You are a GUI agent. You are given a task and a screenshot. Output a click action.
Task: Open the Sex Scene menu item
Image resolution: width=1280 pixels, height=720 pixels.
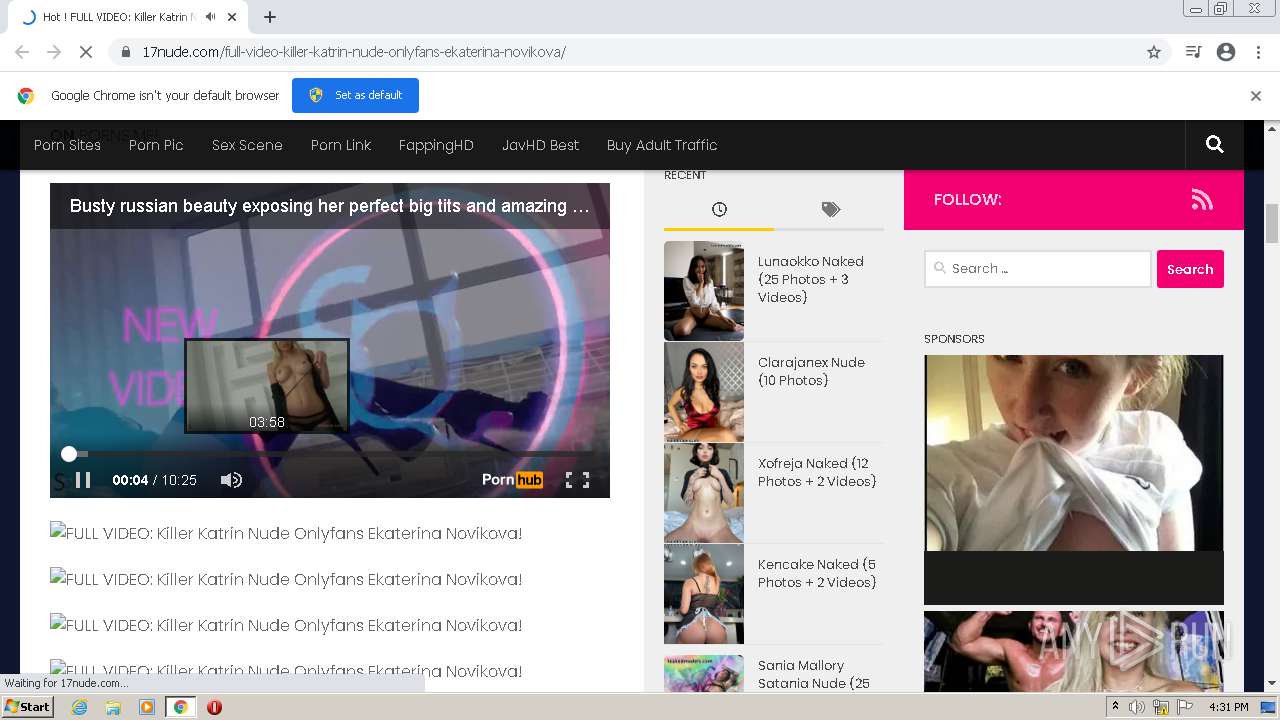pyautogui.click(x=247, y=145)
